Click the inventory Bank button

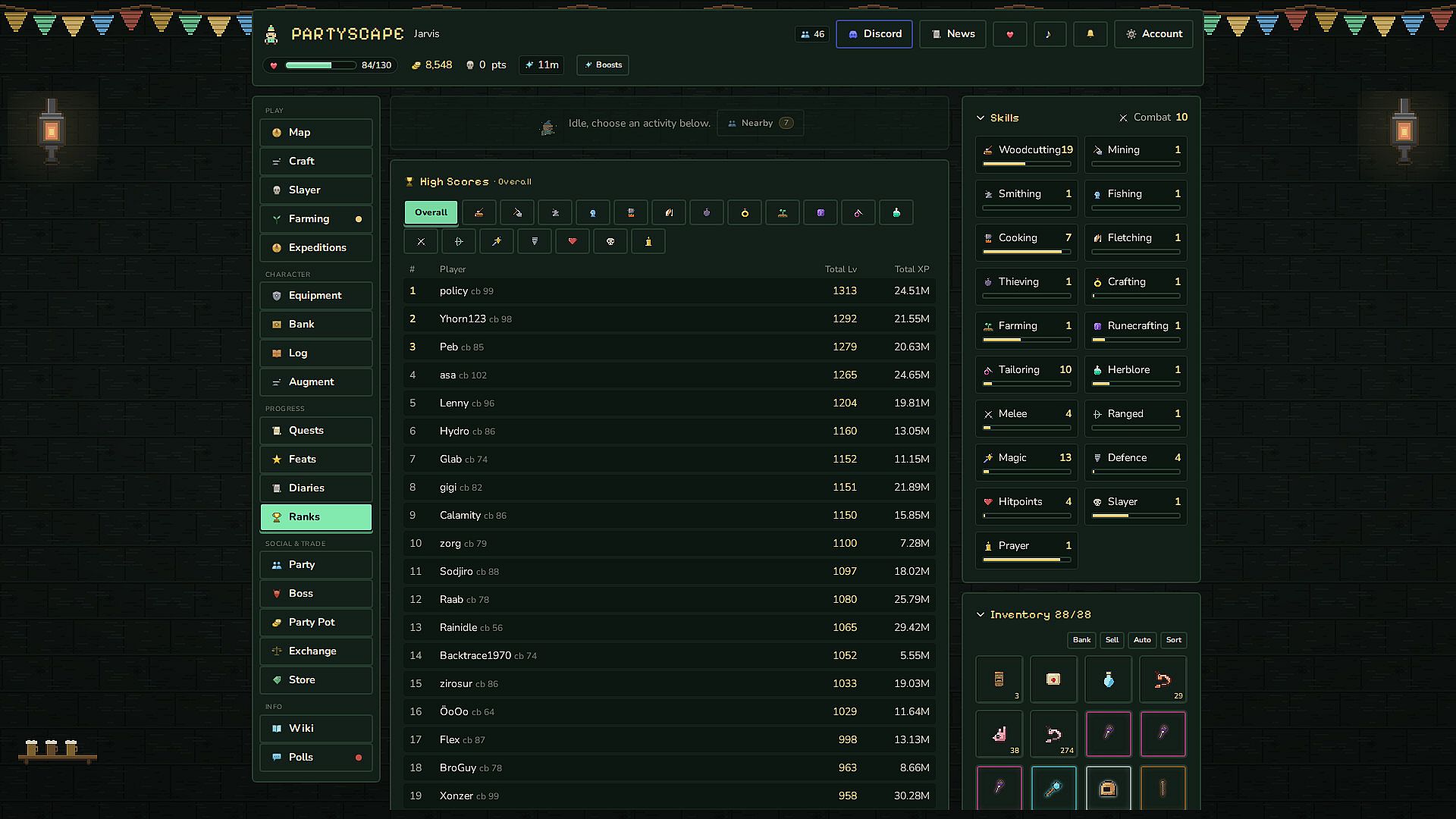pos(1081,640)
